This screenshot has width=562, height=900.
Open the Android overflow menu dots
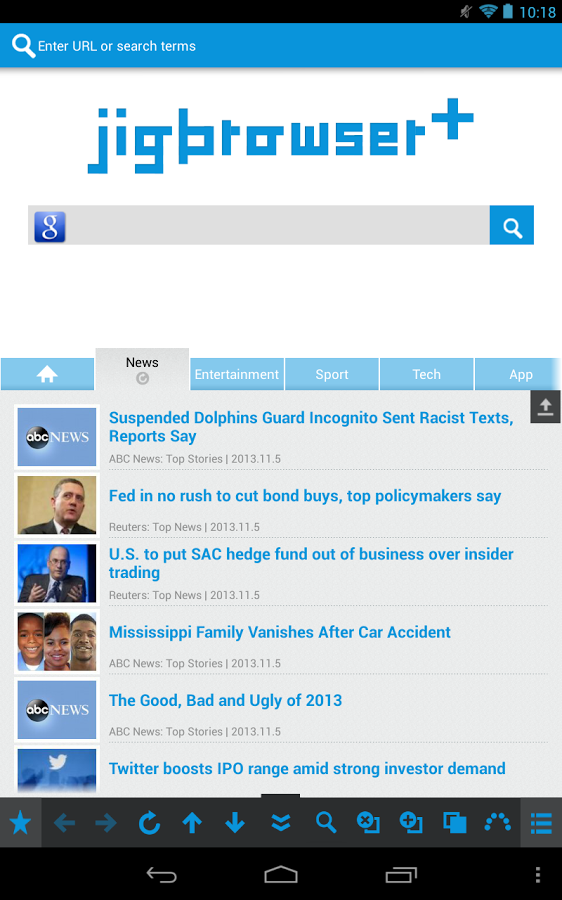point(538,875)
